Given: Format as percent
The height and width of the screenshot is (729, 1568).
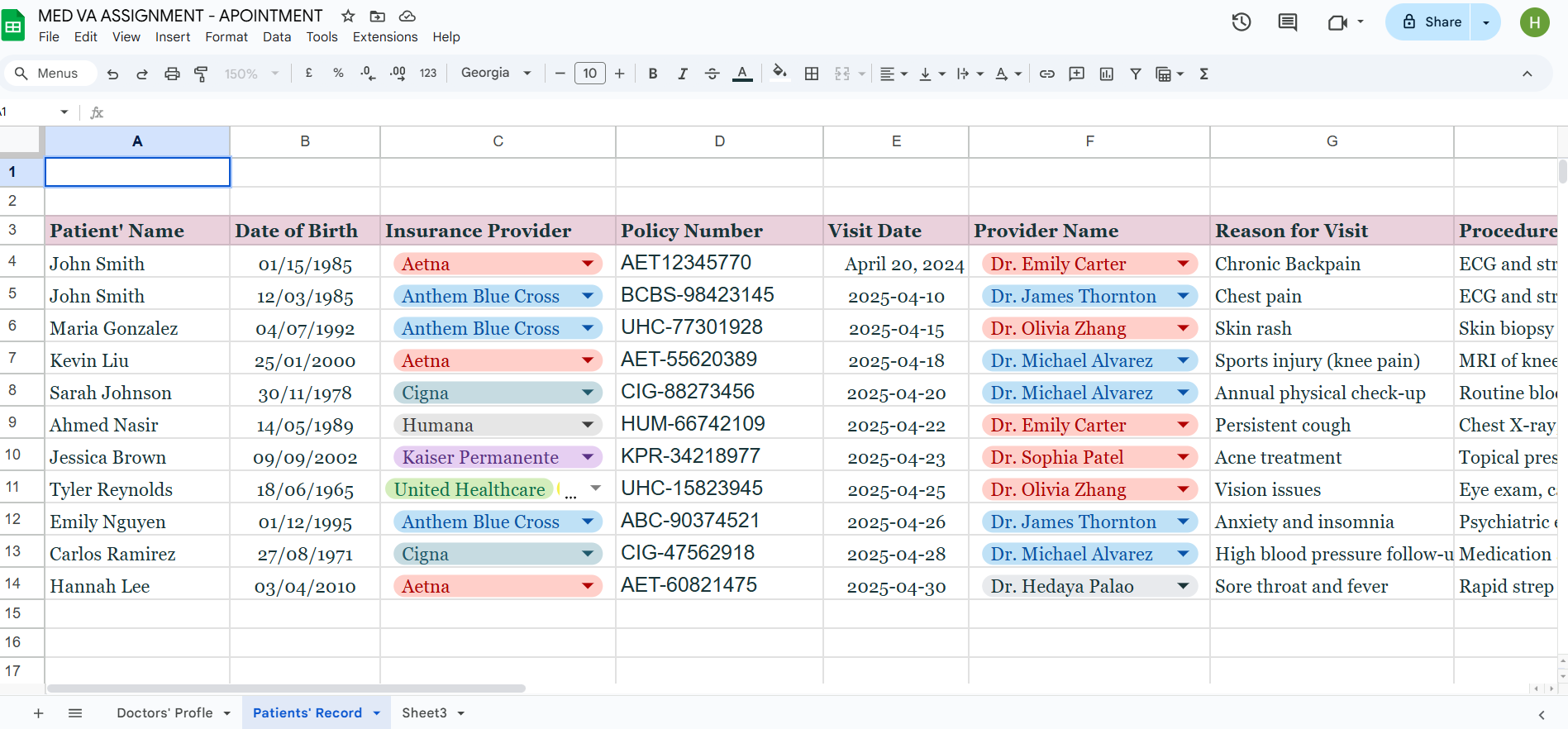Looking at the screenshot, I should click(338, 73).
